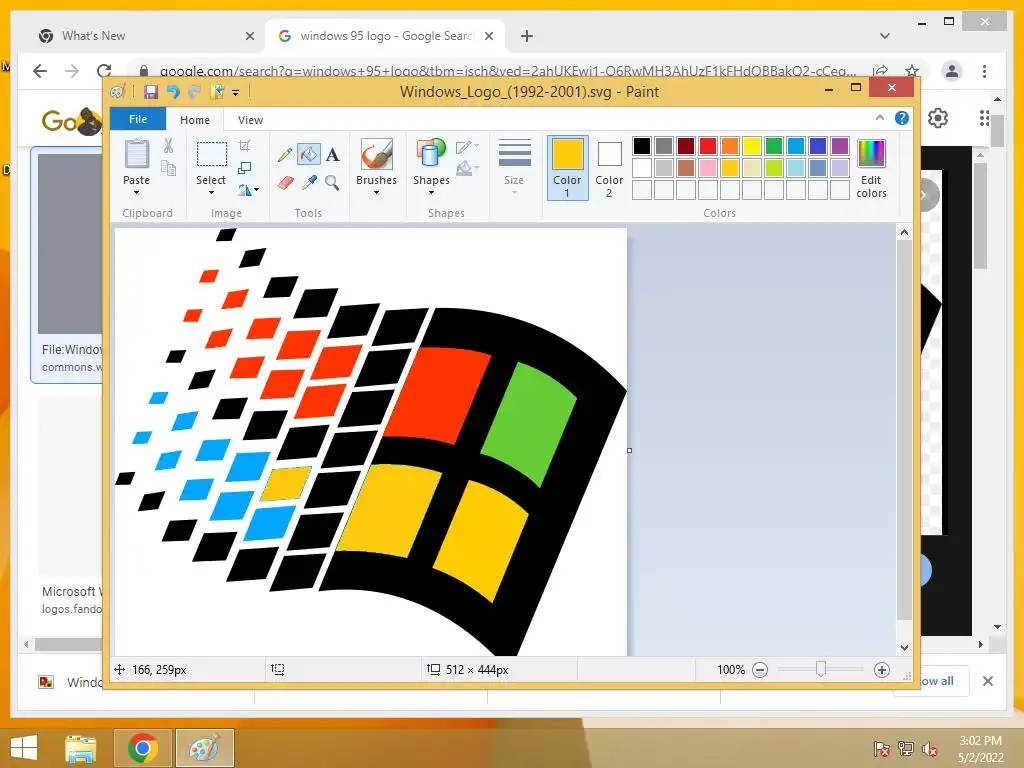Open the Shape outline dropdown
Image resolution: width=1024 pixels, height=768 pixels.
pos(466,147)
